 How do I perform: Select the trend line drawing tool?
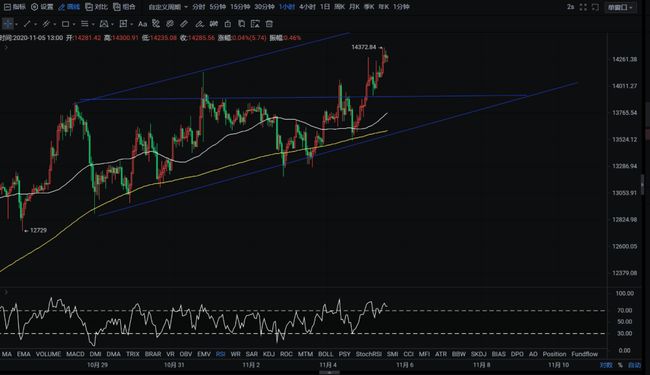pyautogui.click(x=27, y=24)
